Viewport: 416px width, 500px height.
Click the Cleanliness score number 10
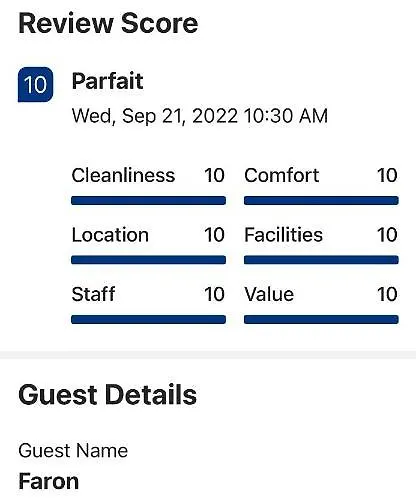pos(214,175)
